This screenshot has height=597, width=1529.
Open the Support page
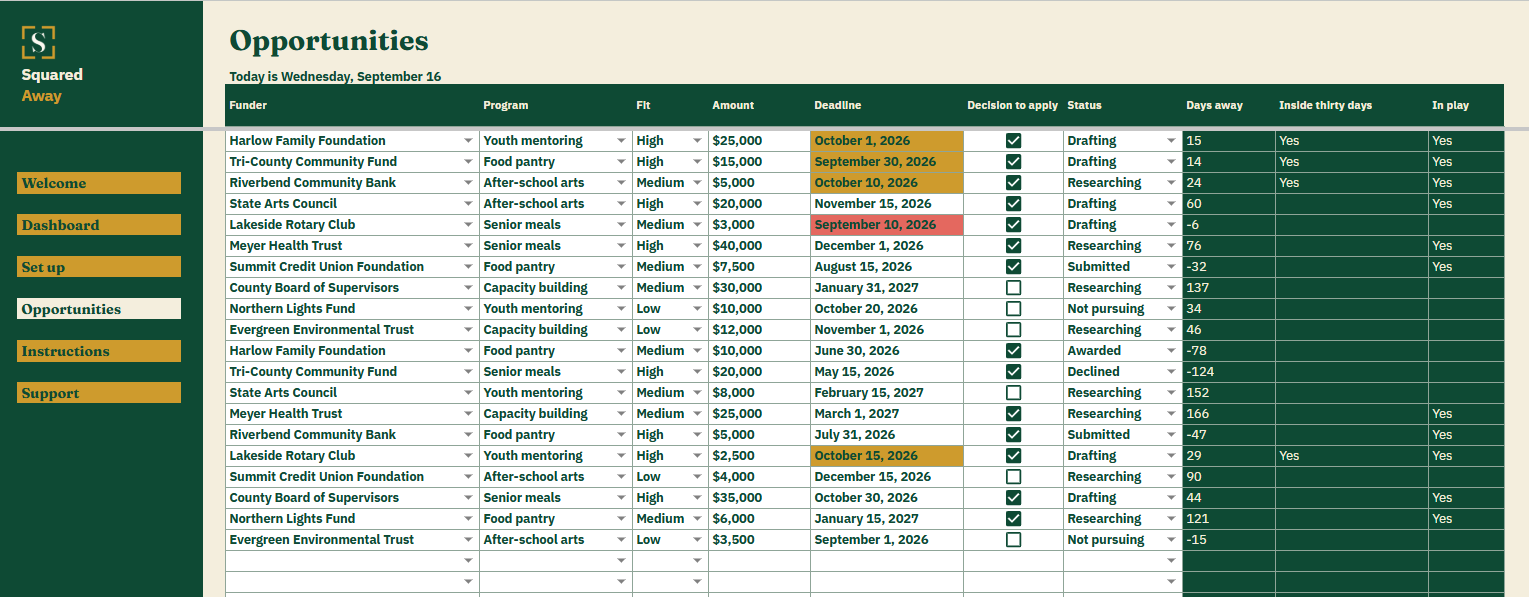point(99,393)
